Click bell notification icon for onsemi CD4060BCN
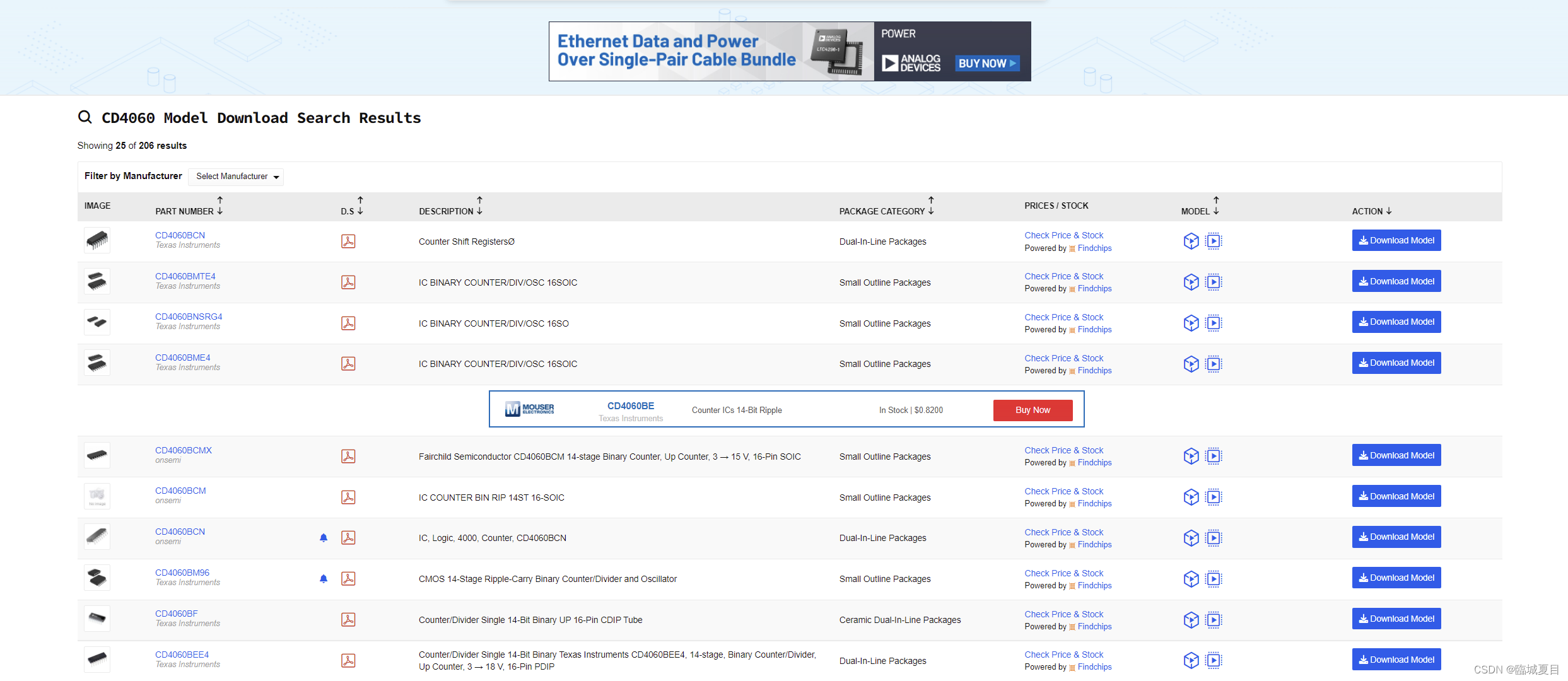The height and width of the screenshot is (681, 1568). 324,538
